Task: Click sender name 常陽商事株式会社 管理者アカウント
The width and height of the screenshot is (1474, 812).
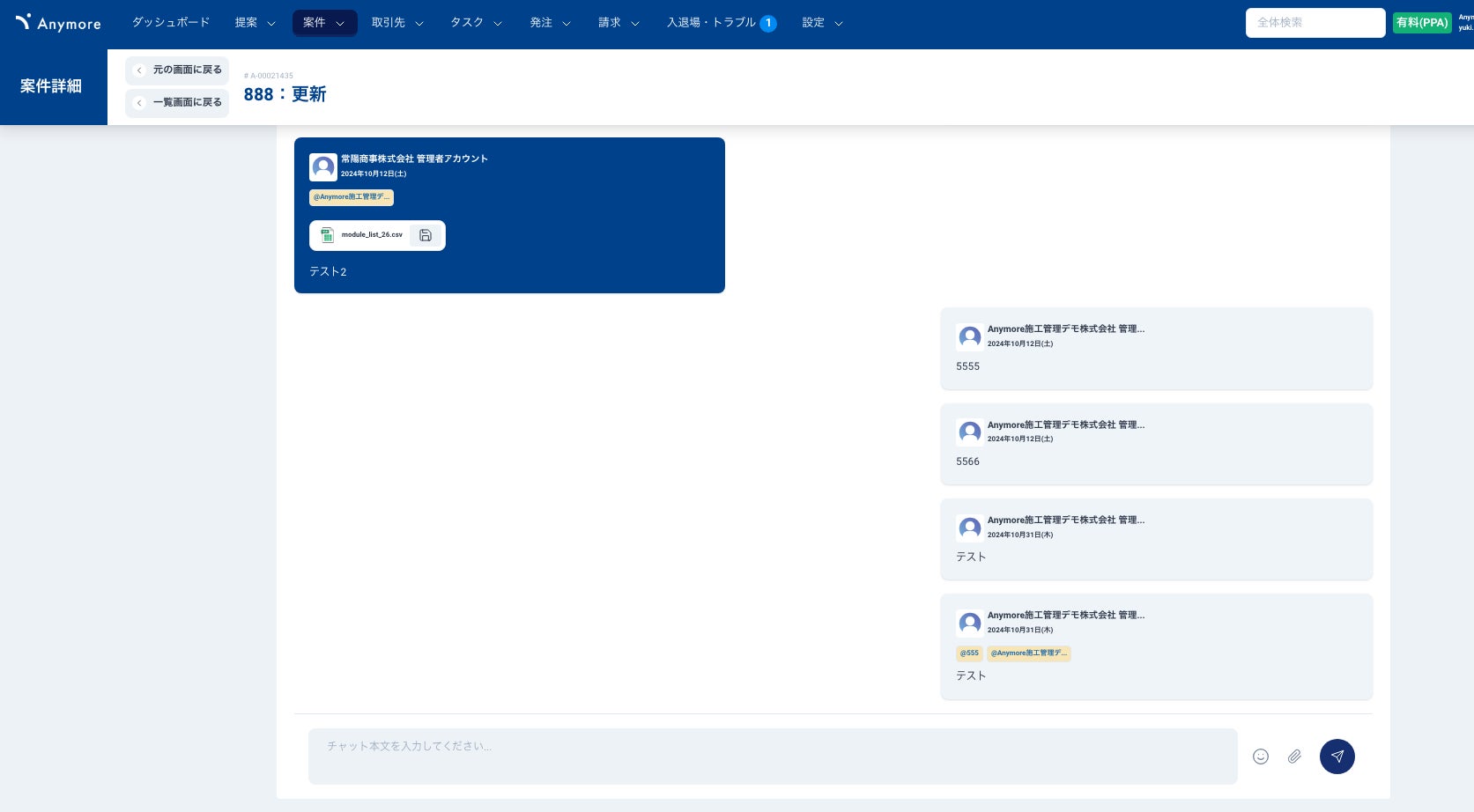Action: click(x=414, y=159)
